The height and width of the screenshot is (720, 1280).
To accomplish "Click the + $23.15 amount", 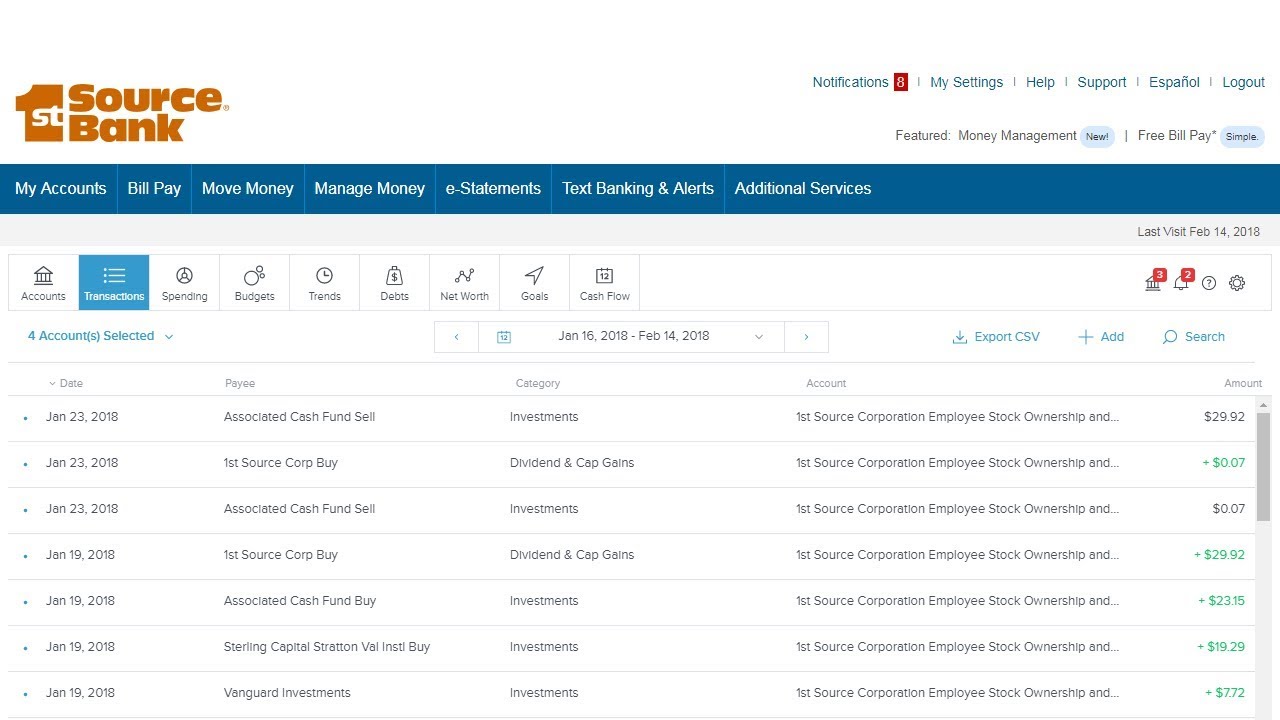I will [1221, 601].
